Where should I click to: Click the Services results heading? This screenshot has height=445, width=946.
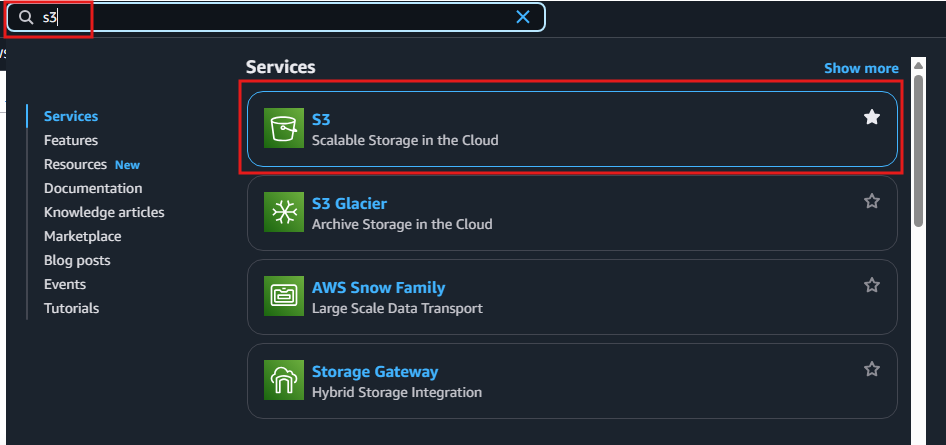click(281, 67)
